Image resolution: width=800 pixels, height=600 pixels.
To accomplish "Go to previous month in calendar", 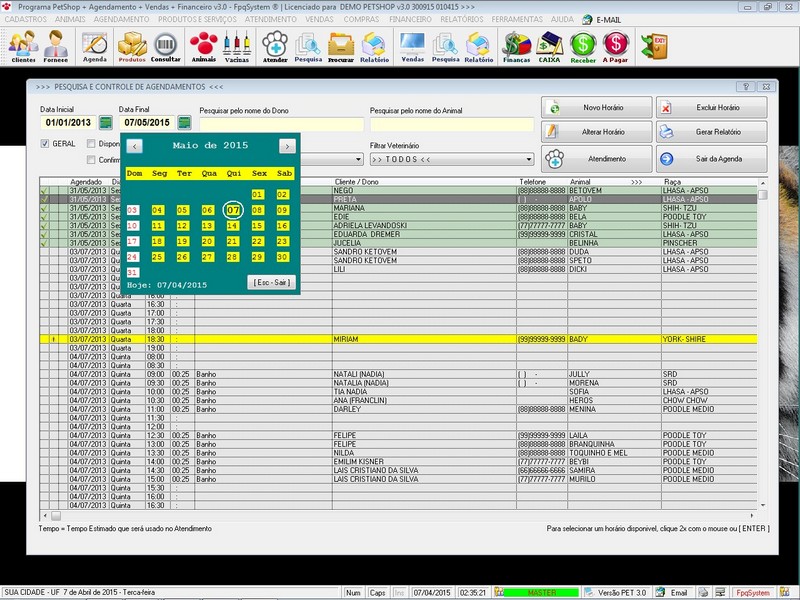I will point(134,146).
